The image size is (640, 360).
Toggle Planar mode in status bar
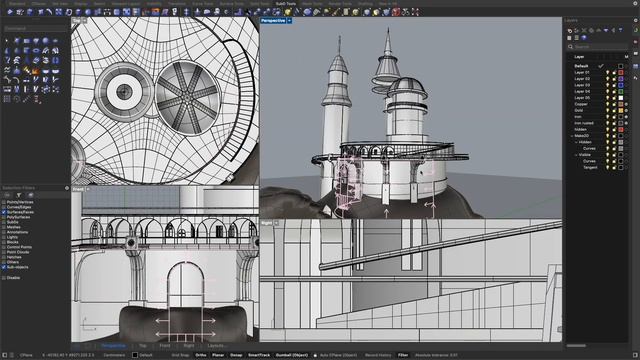(218, 355)
